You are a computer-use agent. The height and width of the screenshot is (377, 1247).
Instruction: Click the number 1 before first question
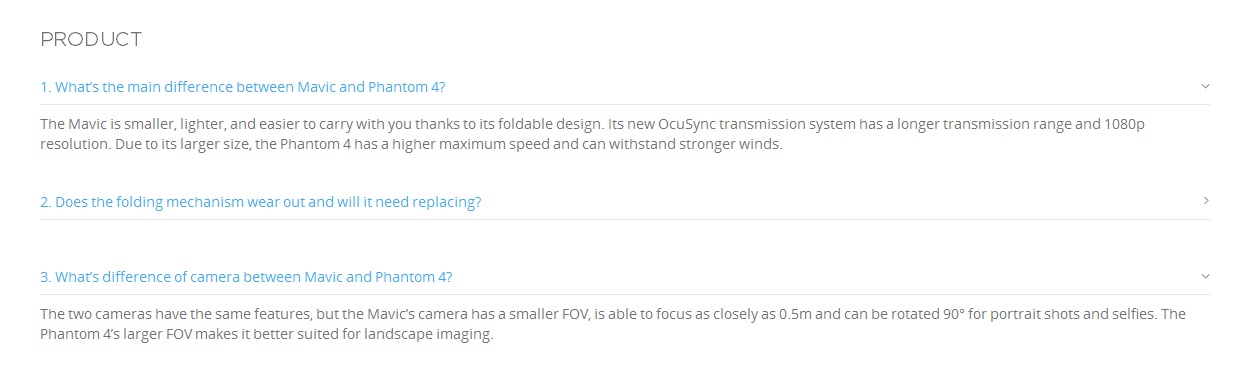pos(45,87)
